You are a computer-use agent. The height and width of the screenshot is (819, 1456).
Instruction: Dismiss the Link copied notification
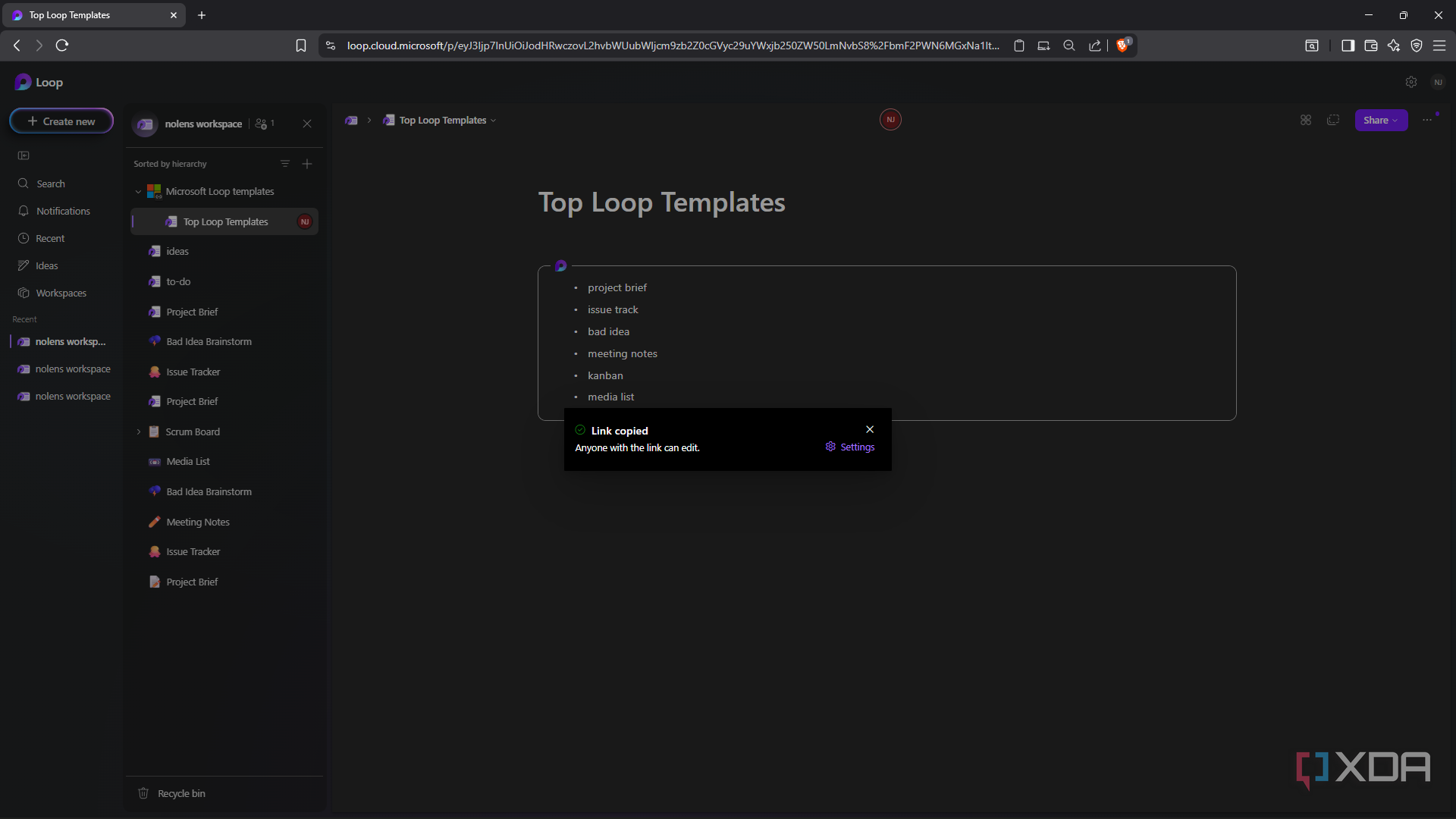(x=870, y=429)
